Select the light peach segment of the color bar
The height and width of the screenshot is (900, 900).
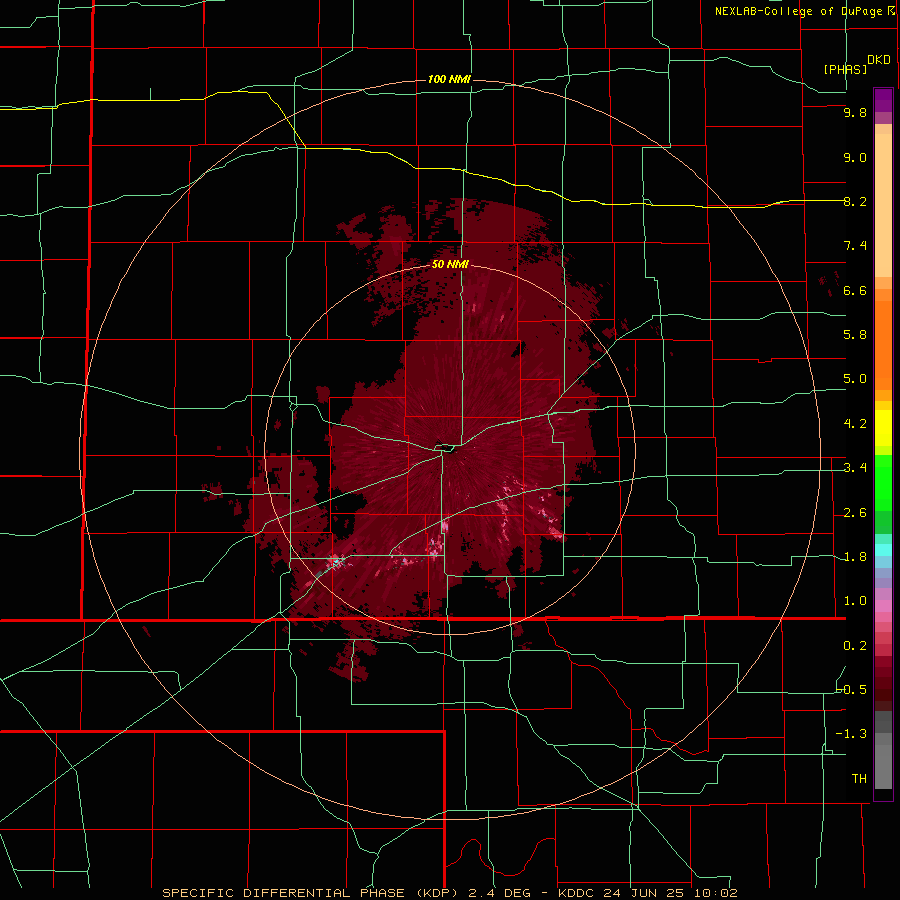click(x=883, y=205)
